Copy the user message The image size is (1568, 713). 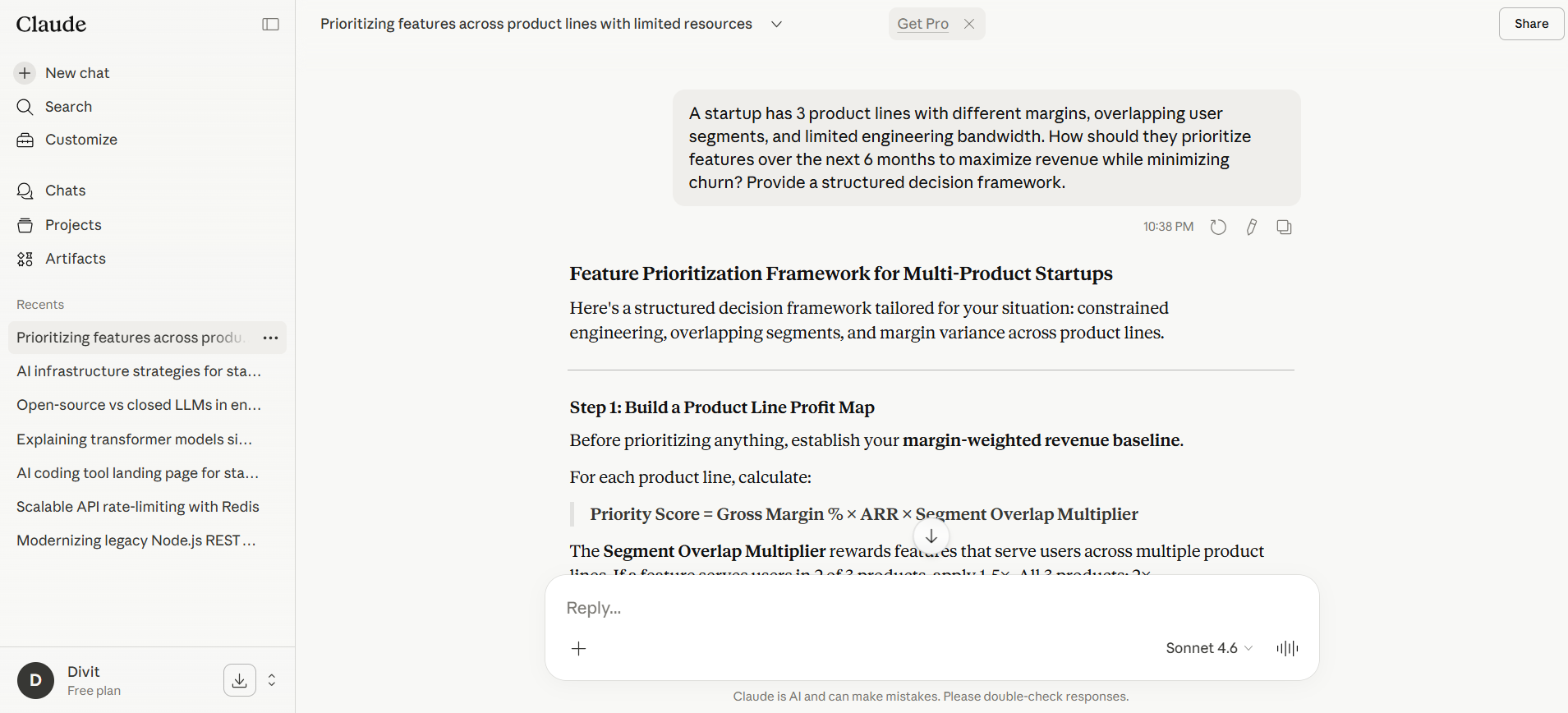click(x=1284, y=227)
